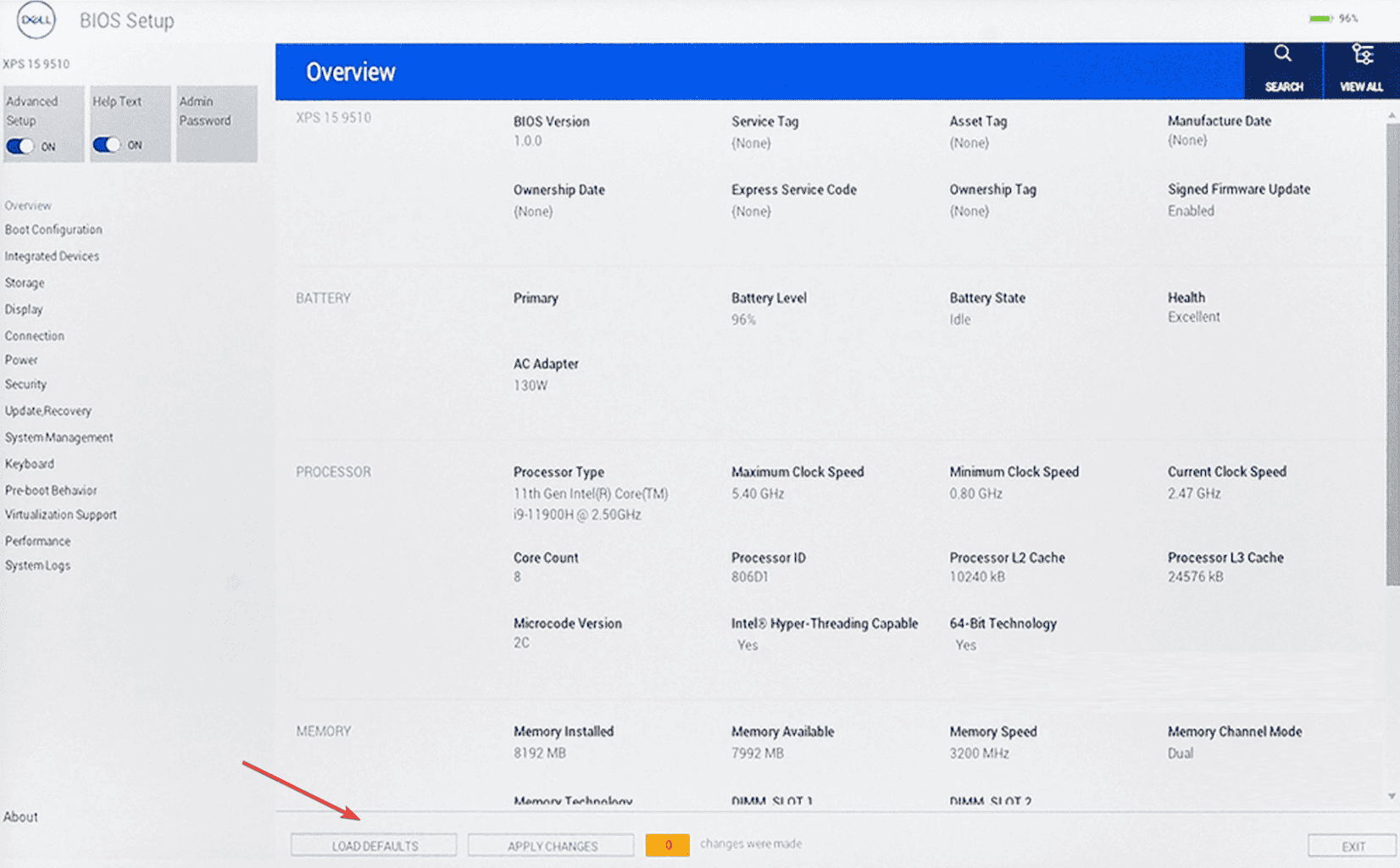Open the Connection section
This screenshot has height=868, width=1400.
click(34, 336)
